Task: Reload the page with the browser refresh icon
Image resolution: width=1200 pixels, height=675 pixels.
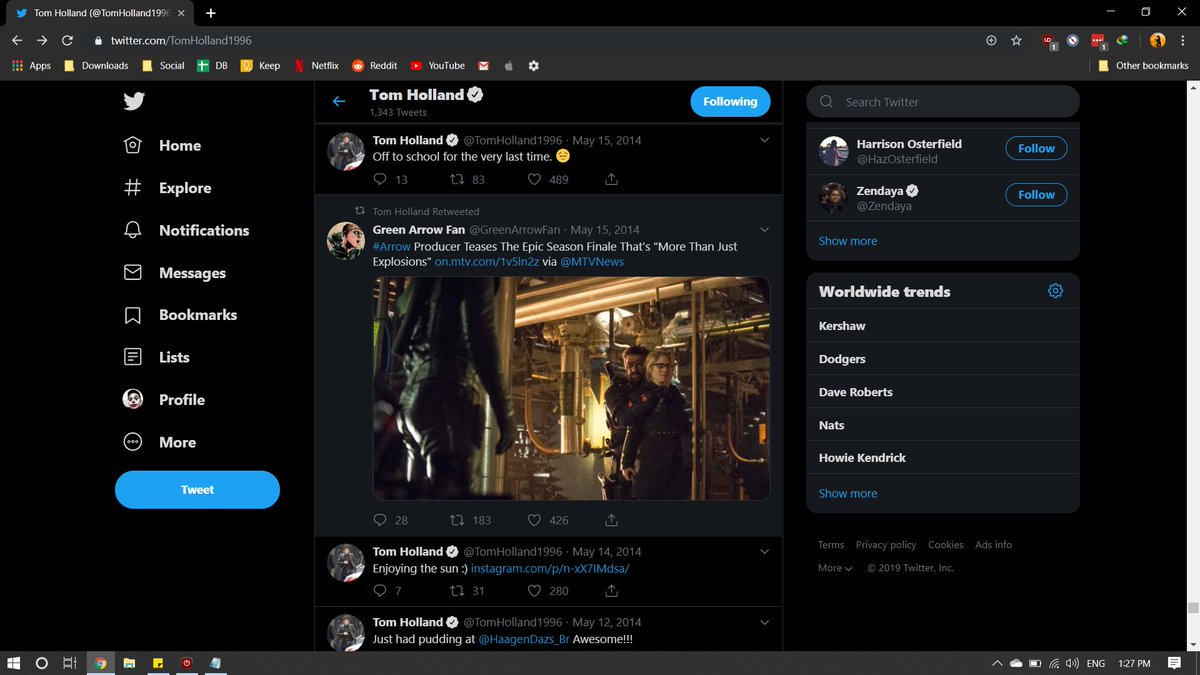Action: point(67,40)
